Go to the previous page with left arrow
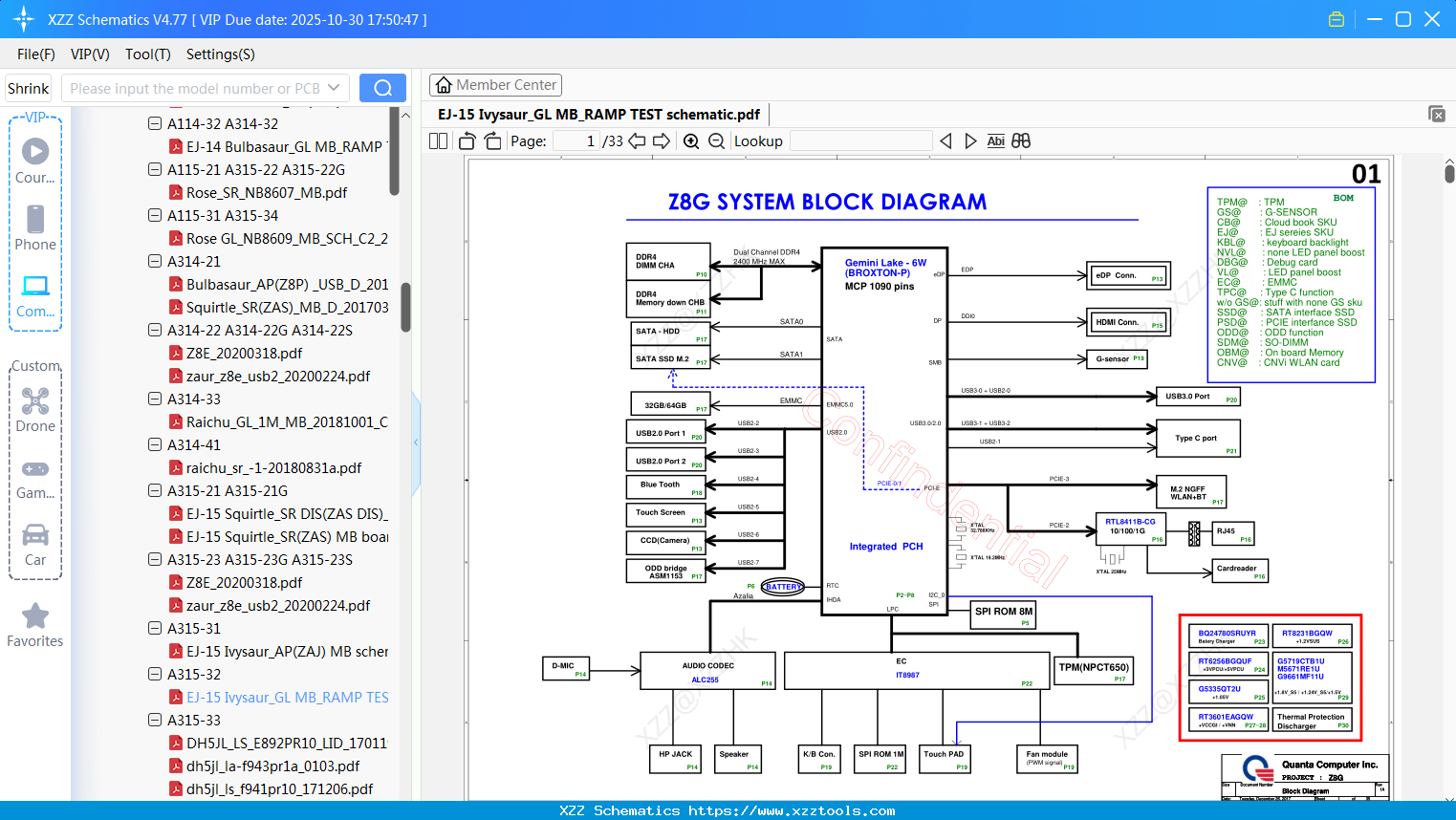Viewport: 1456px width, 820px height. click(x=637, y=141)
